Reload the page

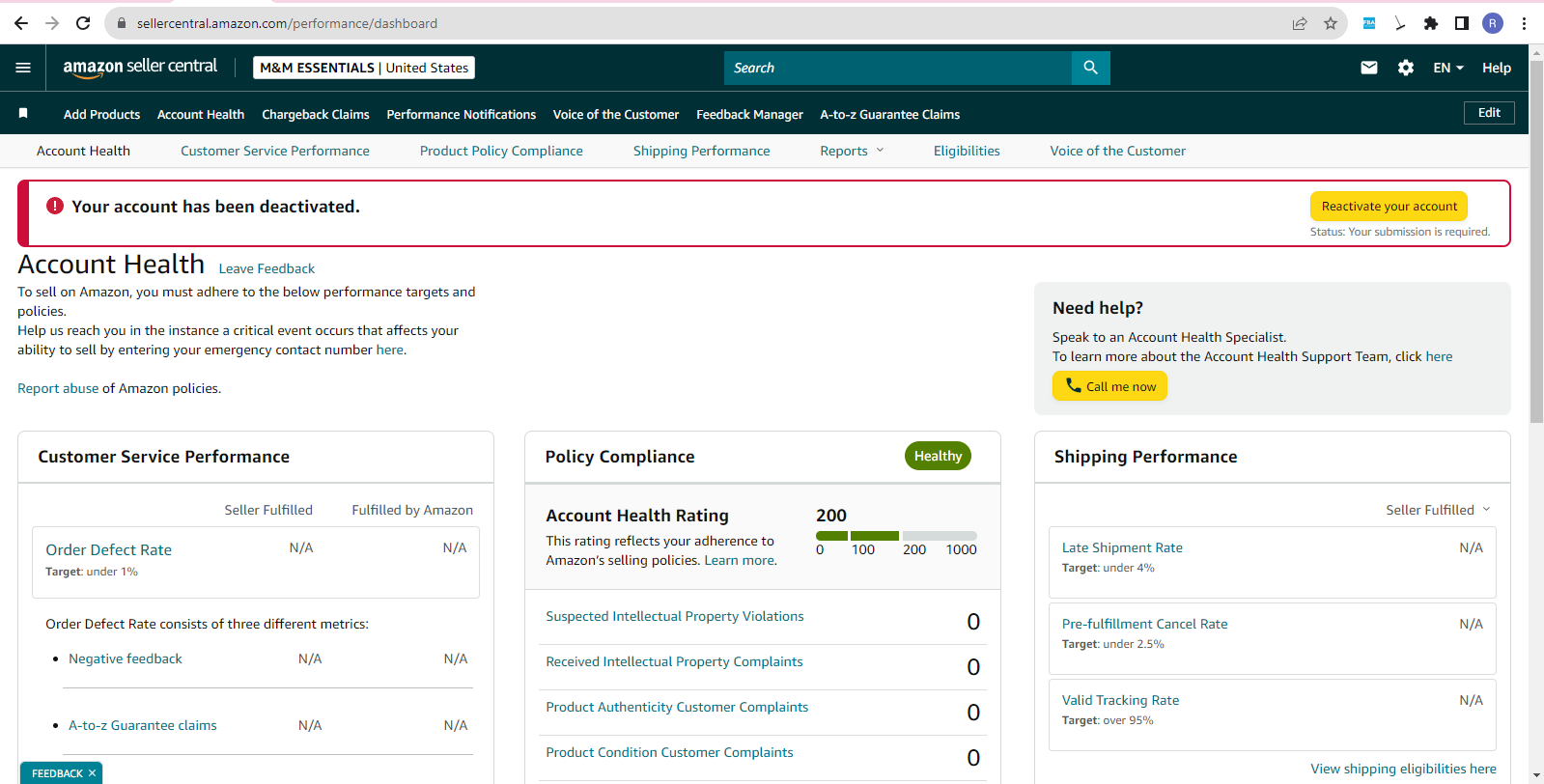click(83, 23)
